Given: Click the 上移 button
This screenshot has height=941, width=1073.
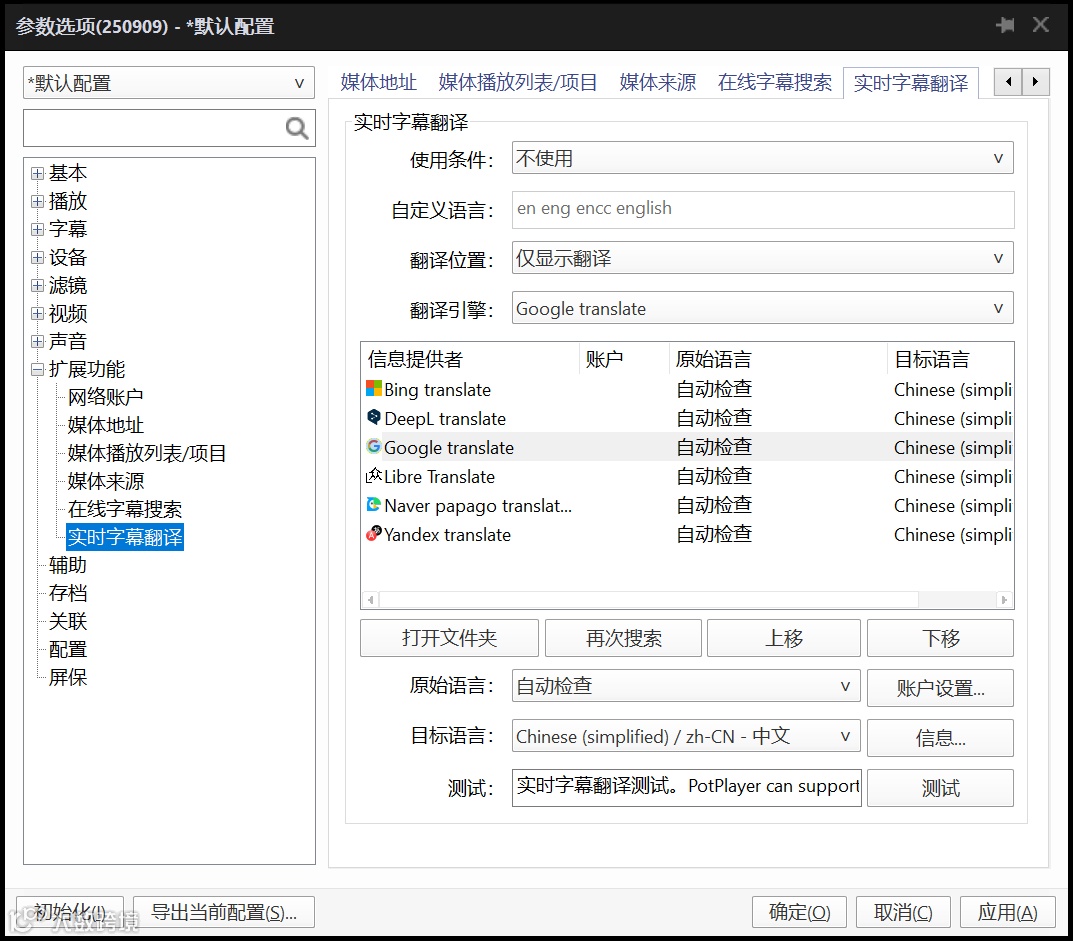Looking at the screenshot, I should (784, 638).
